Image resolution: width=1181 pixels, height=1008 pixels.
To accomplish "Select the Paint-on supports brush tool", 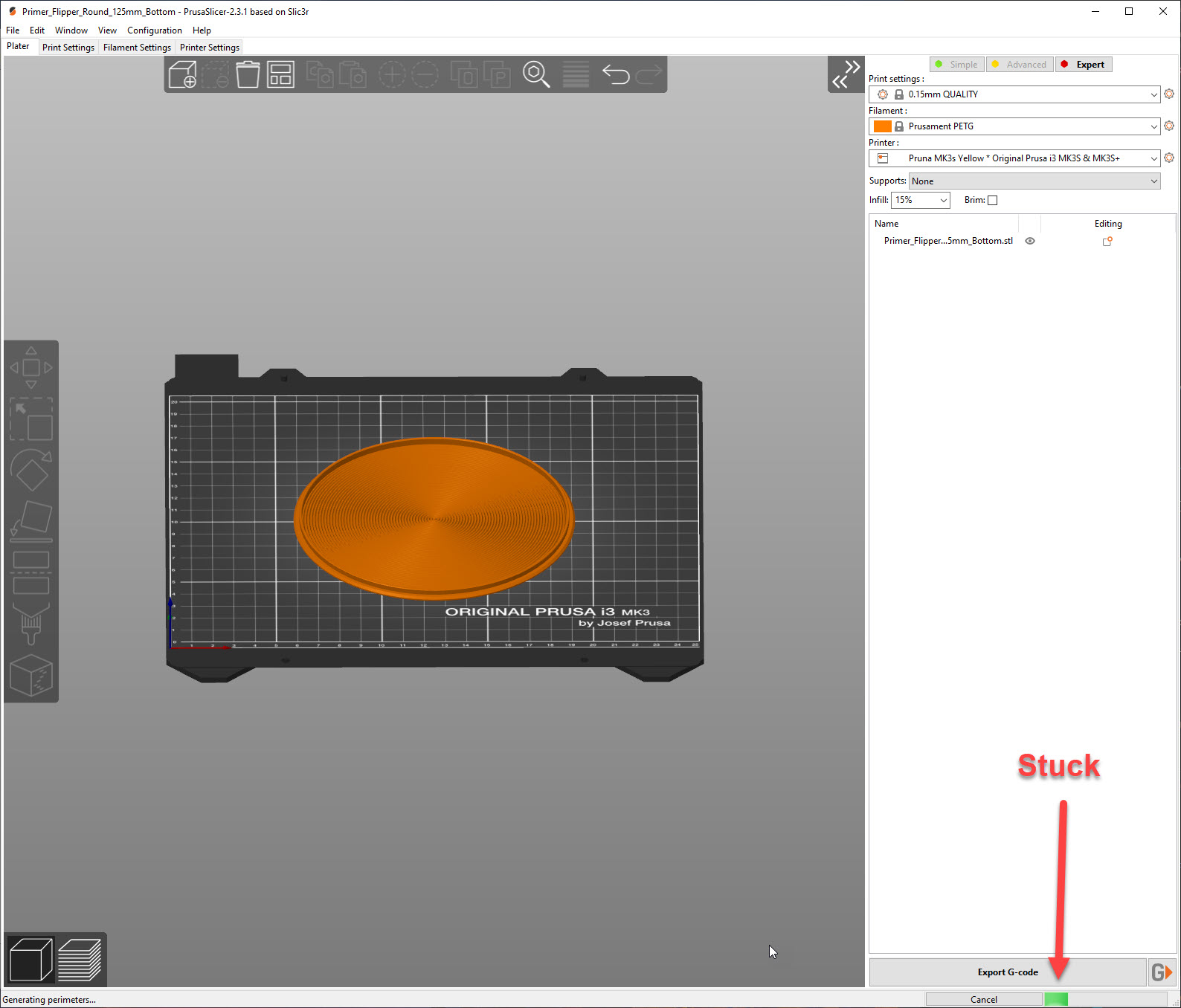I will (31, 623).
